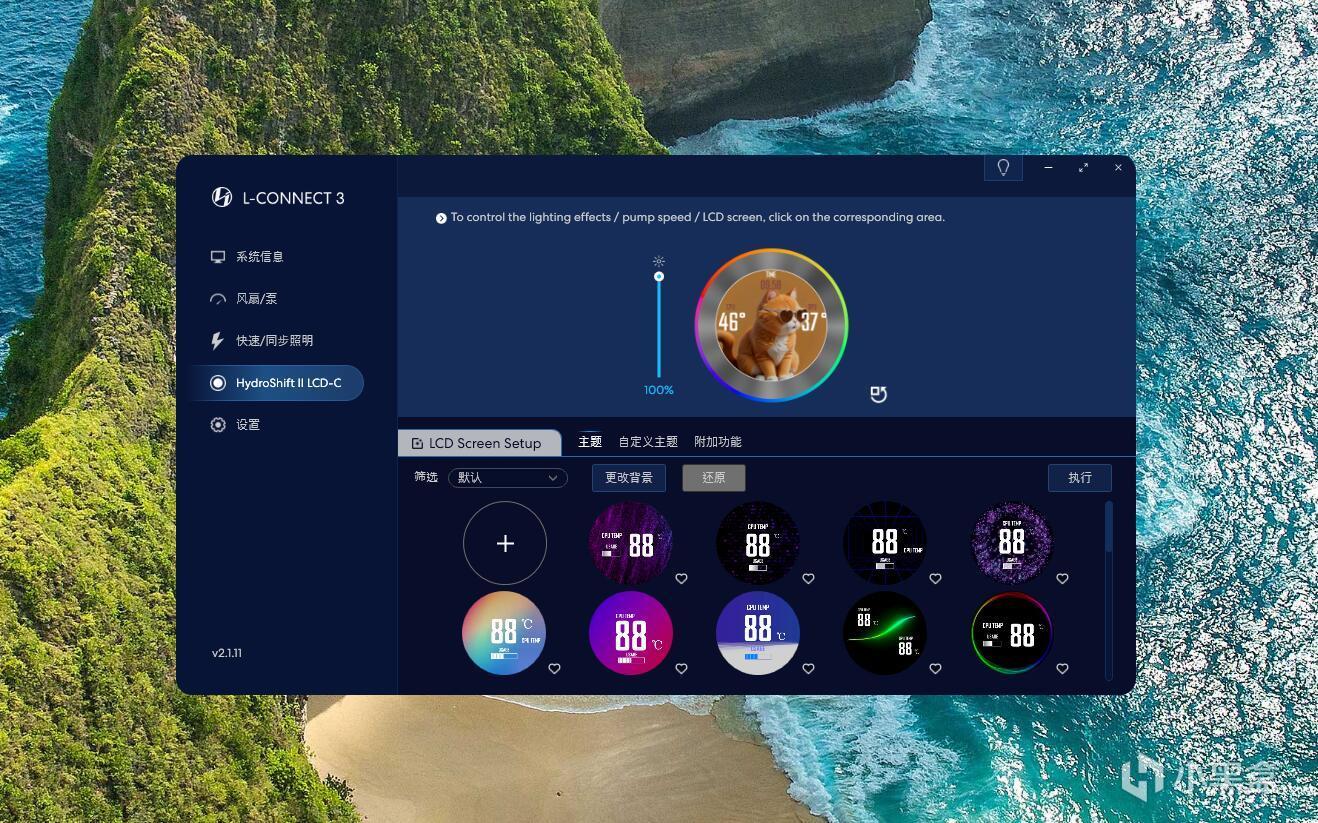Open the 快速/同步照明 lighting page
The width and height of the screenshot is (1318, 823).
pyautogui.click(x=261, y=341)
